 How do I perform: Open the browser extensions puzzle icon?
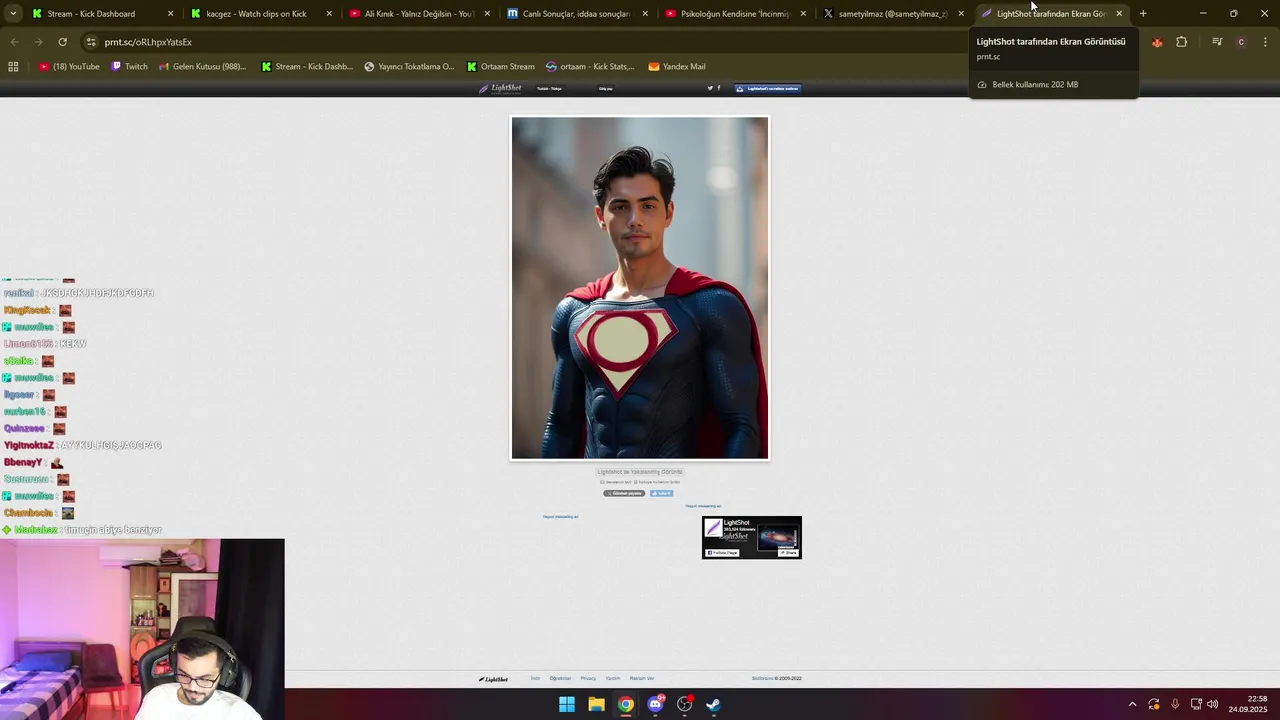[x=1181, y=42]
